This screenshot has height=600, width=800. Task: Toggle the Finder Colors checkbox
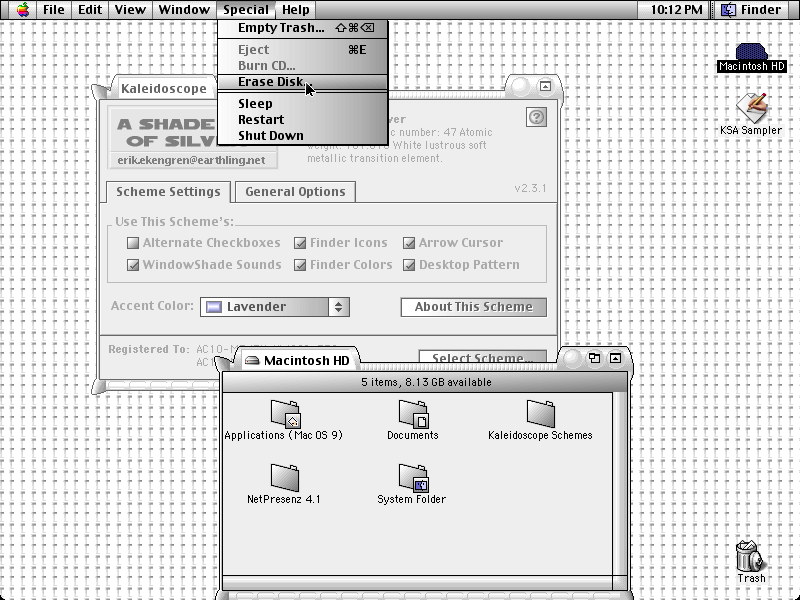300,265
